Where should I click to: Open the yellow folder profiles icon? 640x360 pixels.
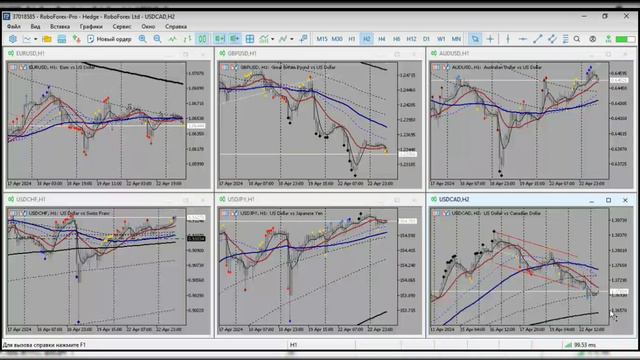tap(47, 39)
